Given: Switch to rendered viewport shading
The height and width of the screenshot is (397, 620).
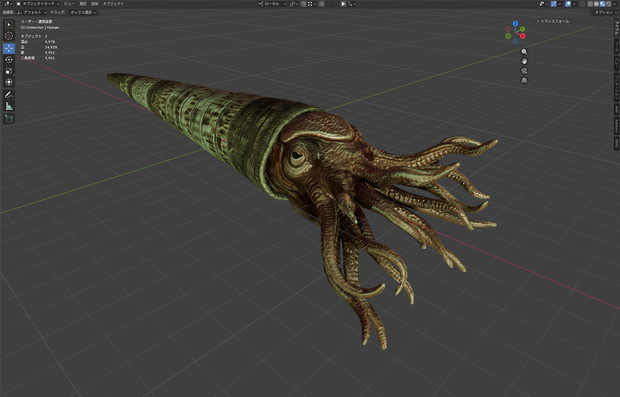Looking at the screenshot, I should click(609, 4).
